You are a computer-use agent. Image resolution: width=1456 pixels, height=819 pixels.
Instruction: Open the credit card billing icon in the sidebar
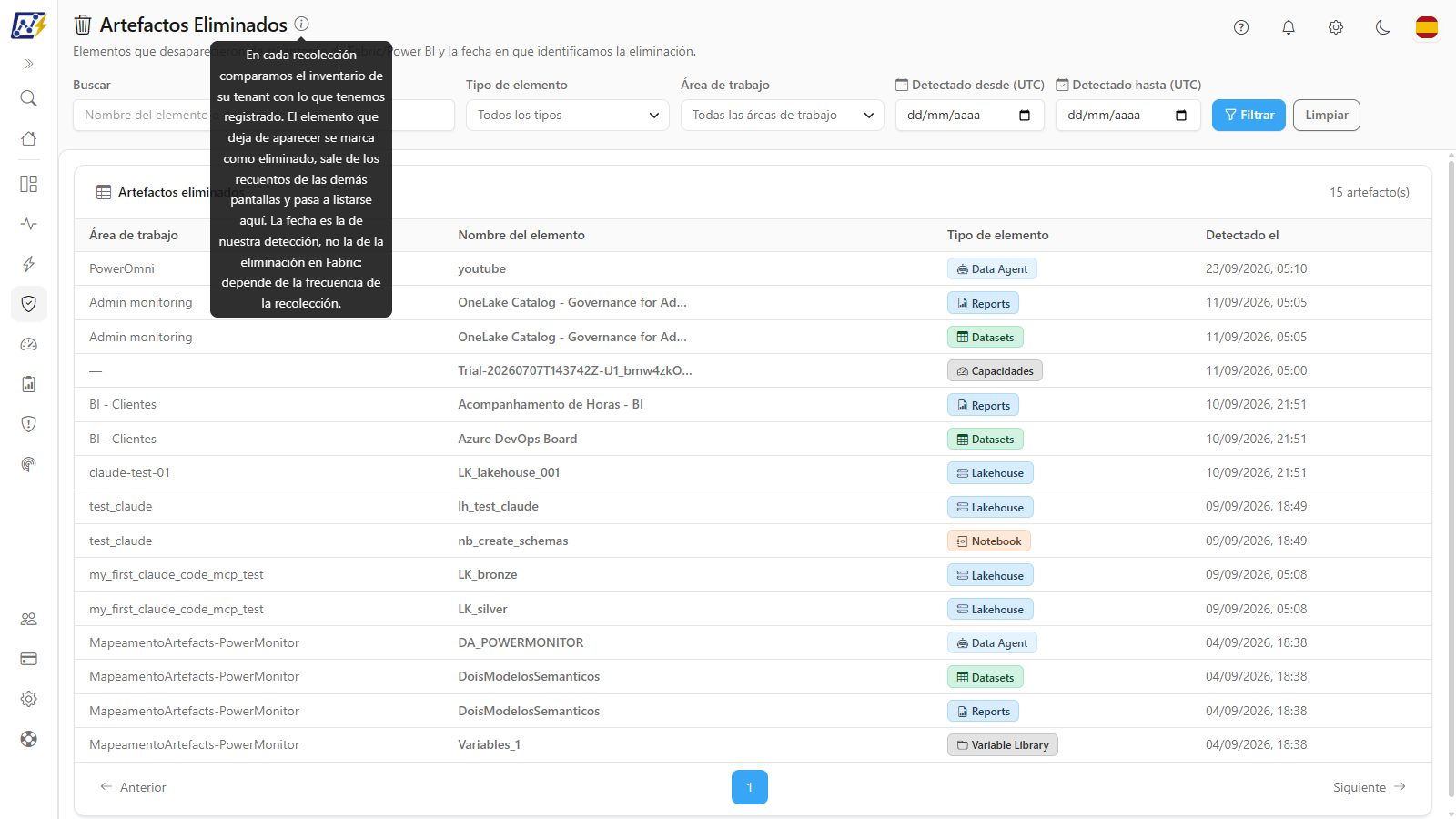29,659
